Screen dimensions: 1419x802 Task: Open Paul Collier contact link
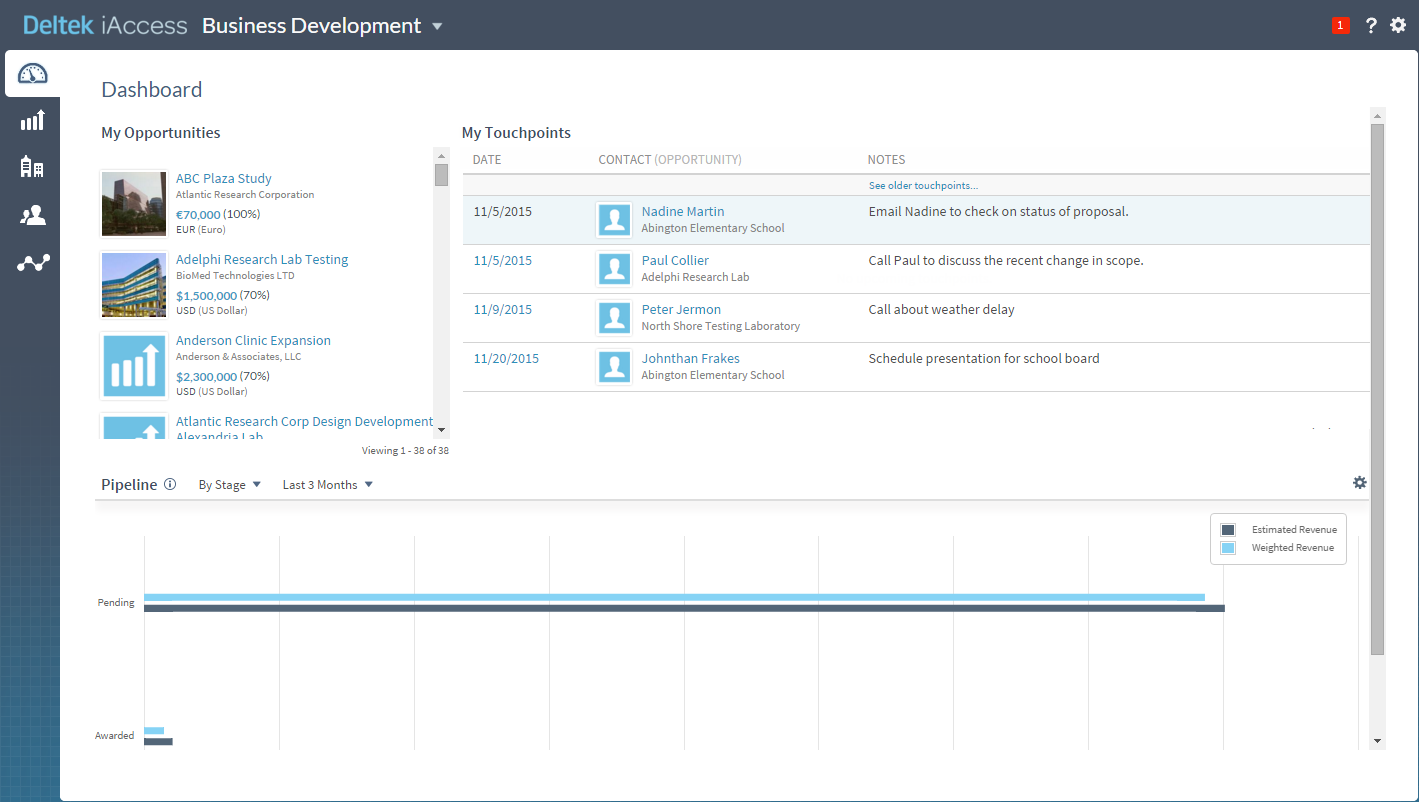pos(675,261)
